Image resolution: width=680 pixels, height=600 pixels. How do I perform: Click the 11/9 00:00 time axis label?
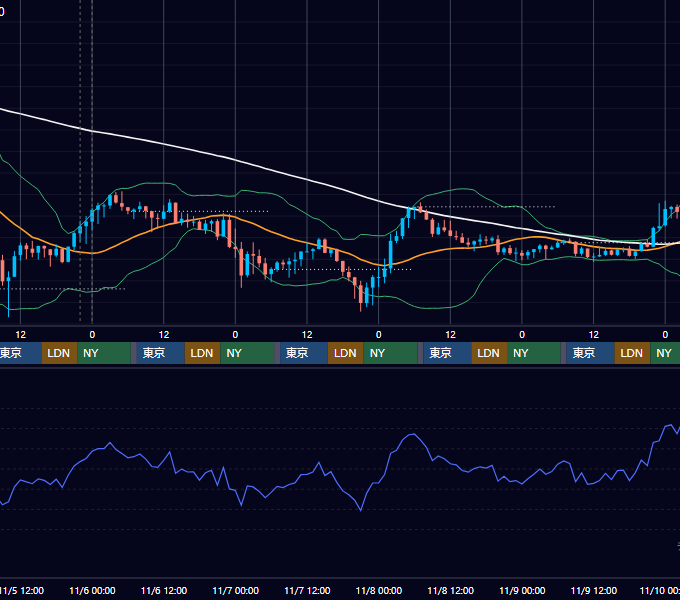click(x=522, y=590)
